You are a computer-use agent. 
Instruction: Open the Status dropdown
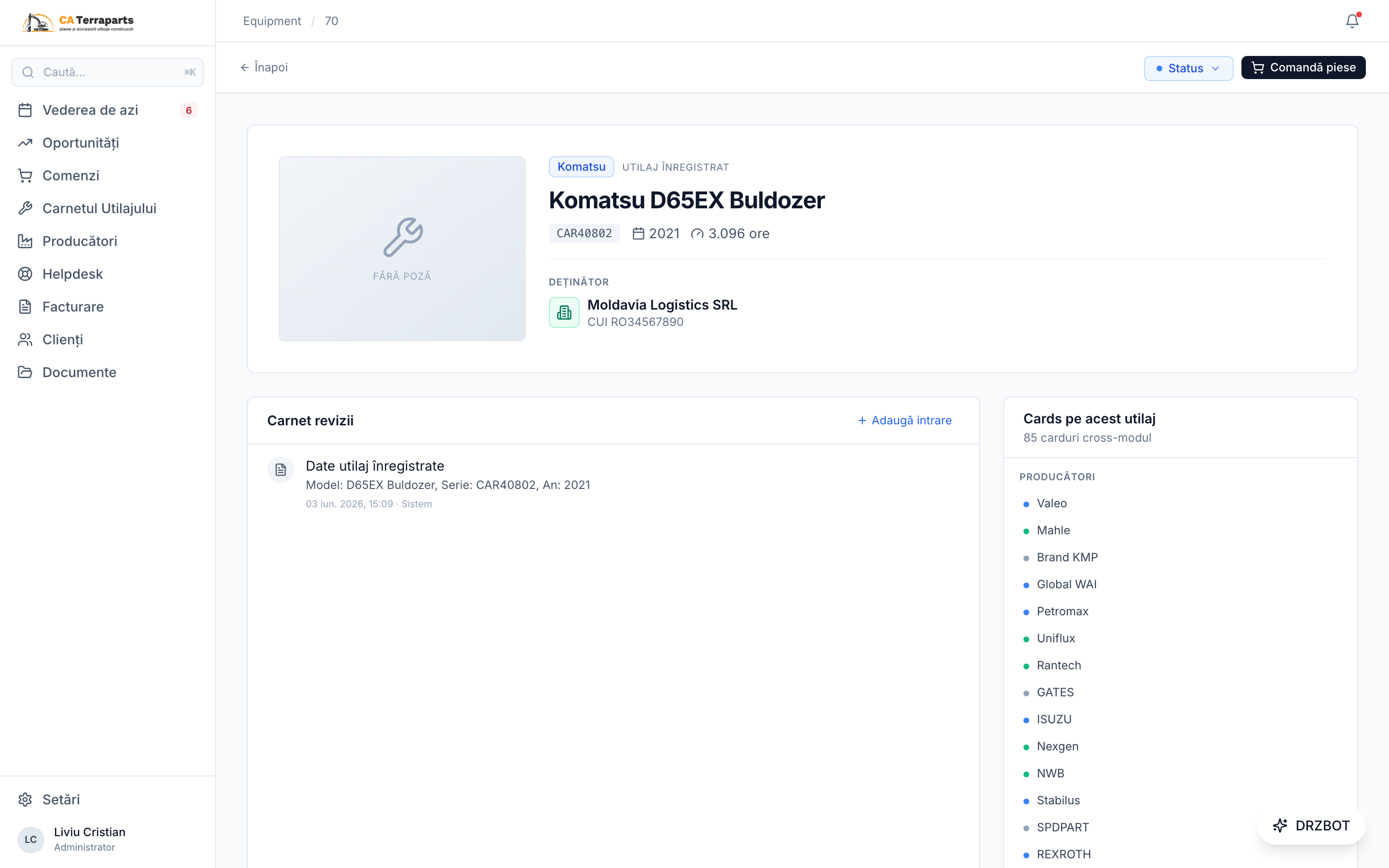pos(1188,68)
